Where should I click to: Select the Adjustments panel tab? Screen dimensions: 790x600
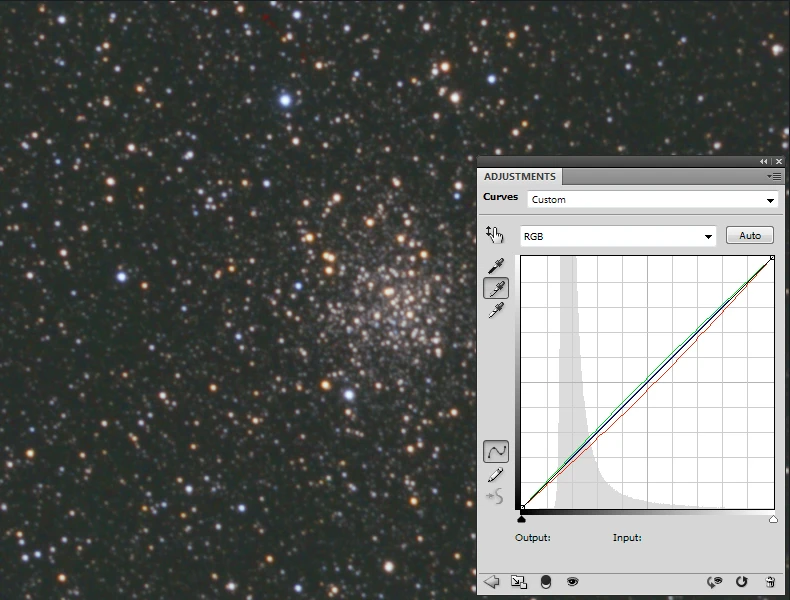pyautogui.click(x=520, y=177)
